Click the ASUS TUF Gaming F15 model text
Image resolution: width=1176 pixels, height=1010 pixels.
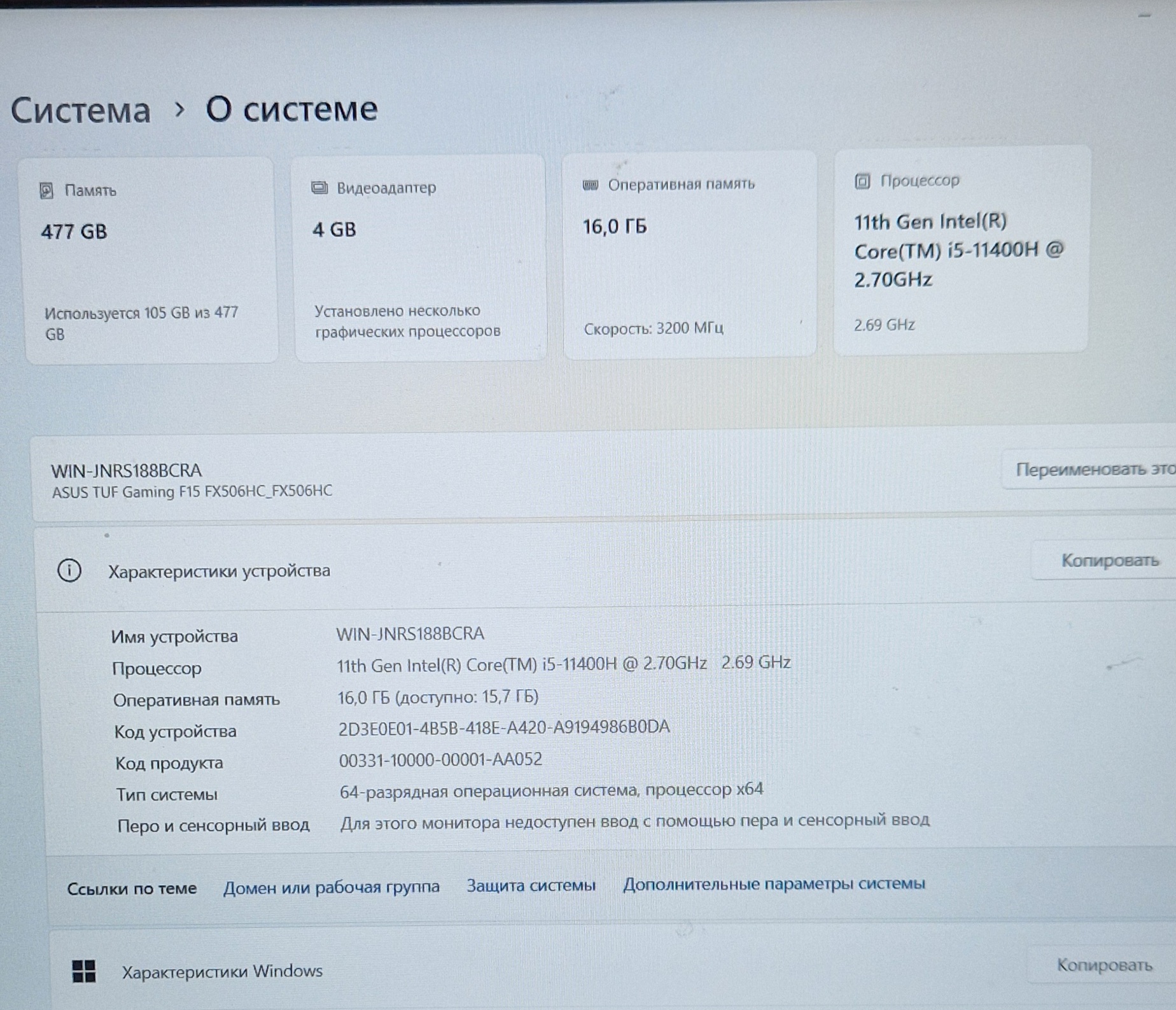coord(192,492)
